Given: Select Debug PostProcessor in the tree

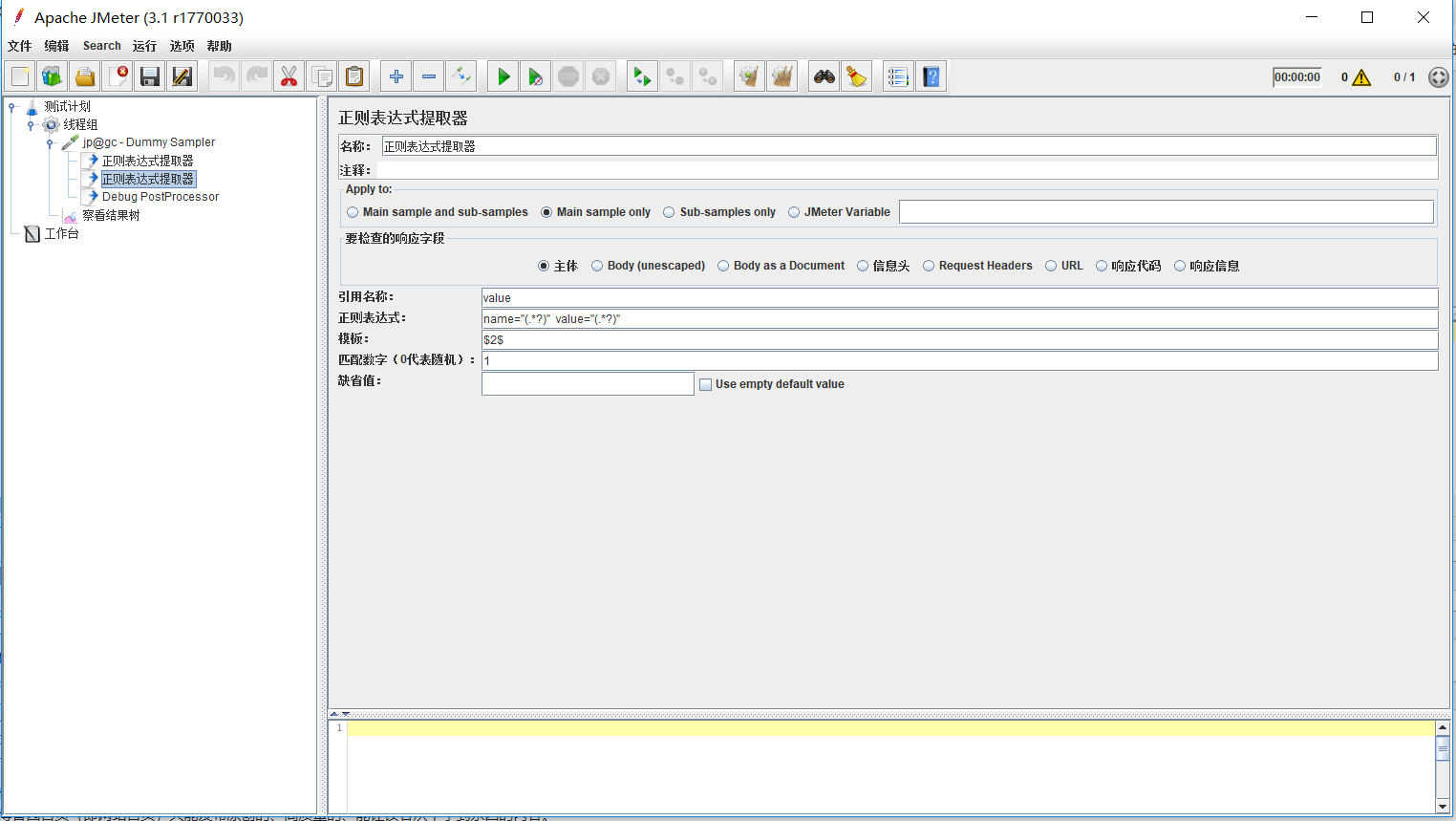Looking at the screenshot, I should pos(161,197).
